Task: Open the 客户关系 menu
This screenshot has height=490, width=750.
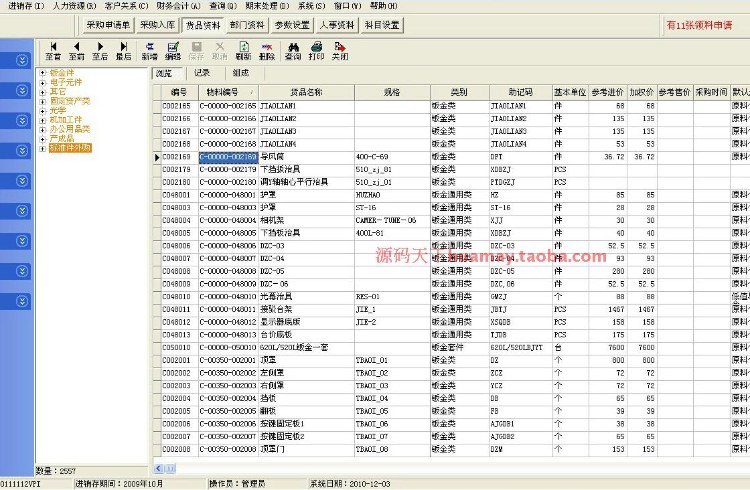Action: coord(126,6)
